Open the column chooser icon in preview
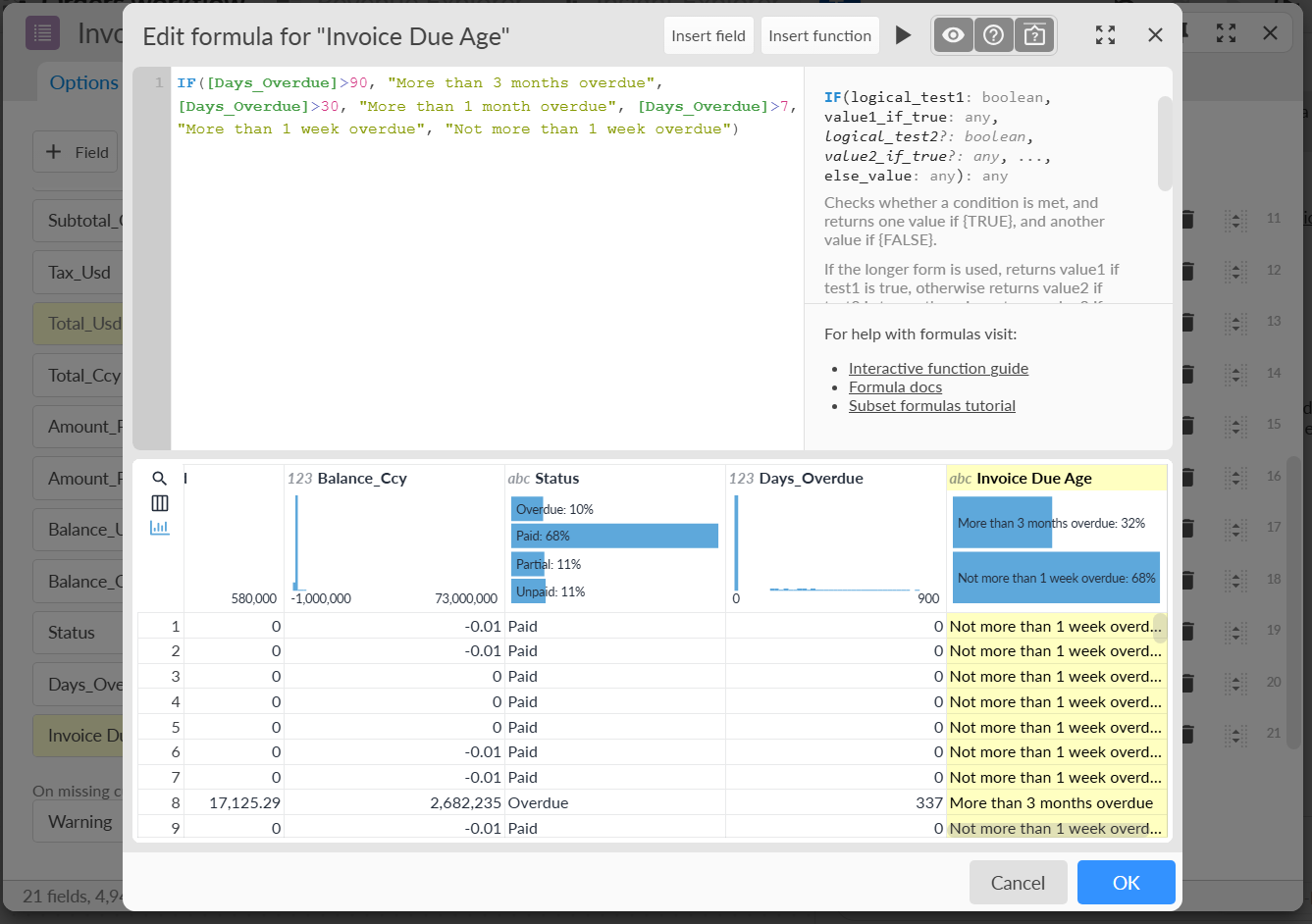 click(160, 503)
